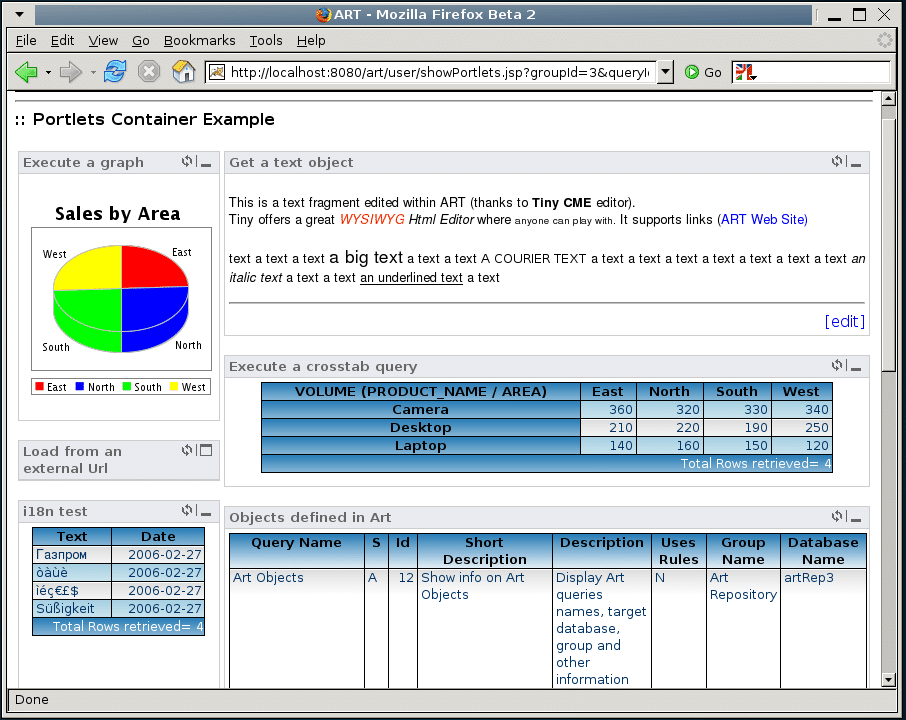Image resolution: width=906 pixels, height=720 pixels.
Task: Maximize the Load from an external Url portlet
Action: click(x=205, y=451)
